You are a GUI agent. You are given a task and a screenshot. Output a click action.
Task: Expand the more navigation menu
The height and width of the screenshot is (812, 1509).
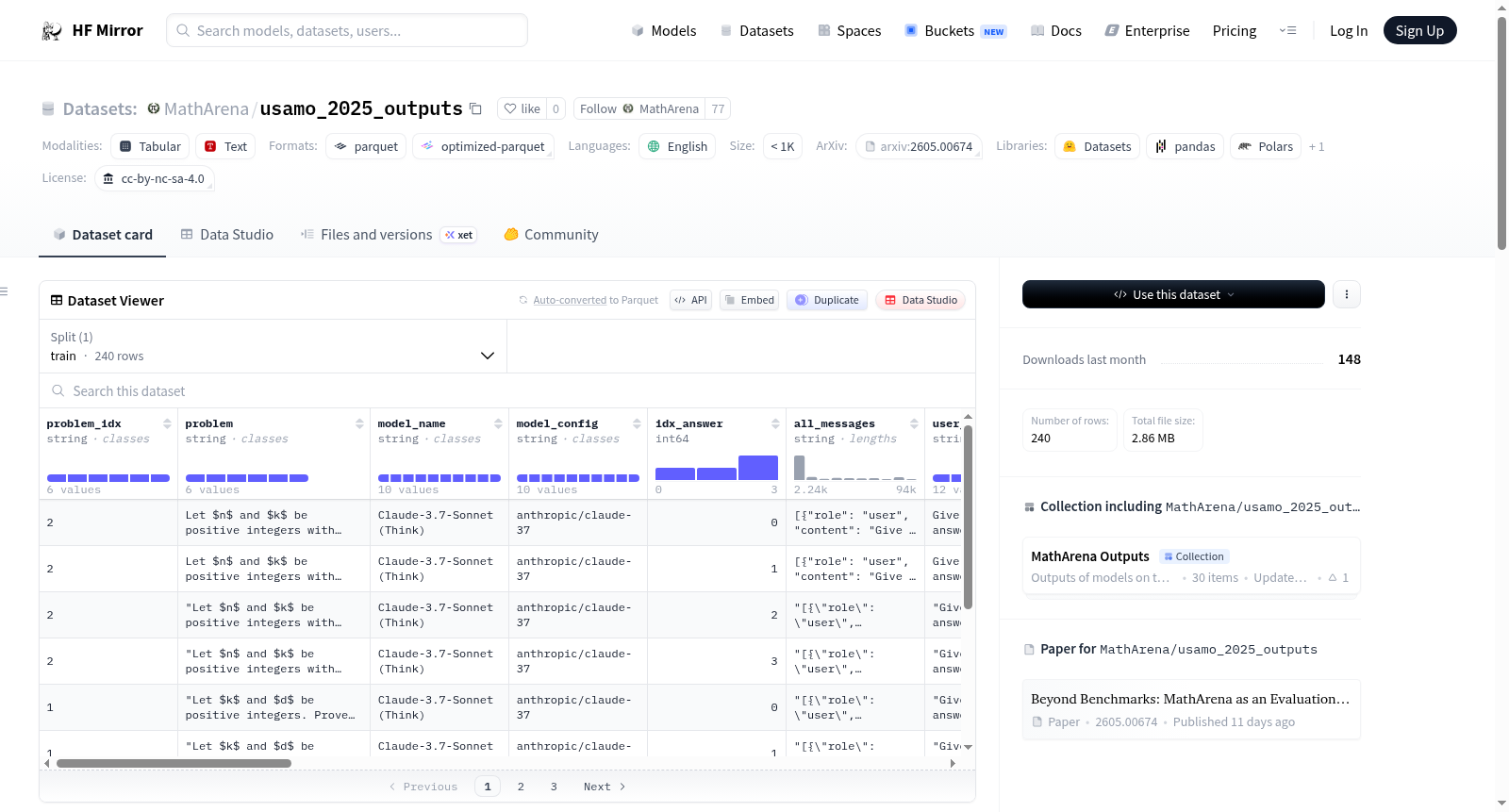pos(1287,31)
